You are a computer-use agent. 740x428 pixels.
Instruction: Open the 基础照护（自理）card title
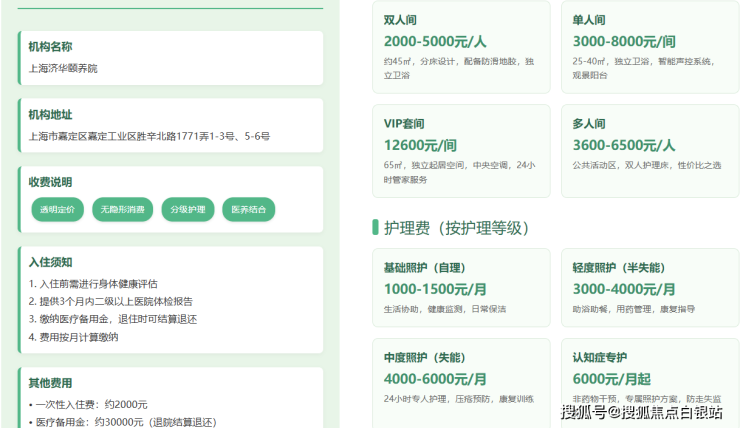pos(425,268)
